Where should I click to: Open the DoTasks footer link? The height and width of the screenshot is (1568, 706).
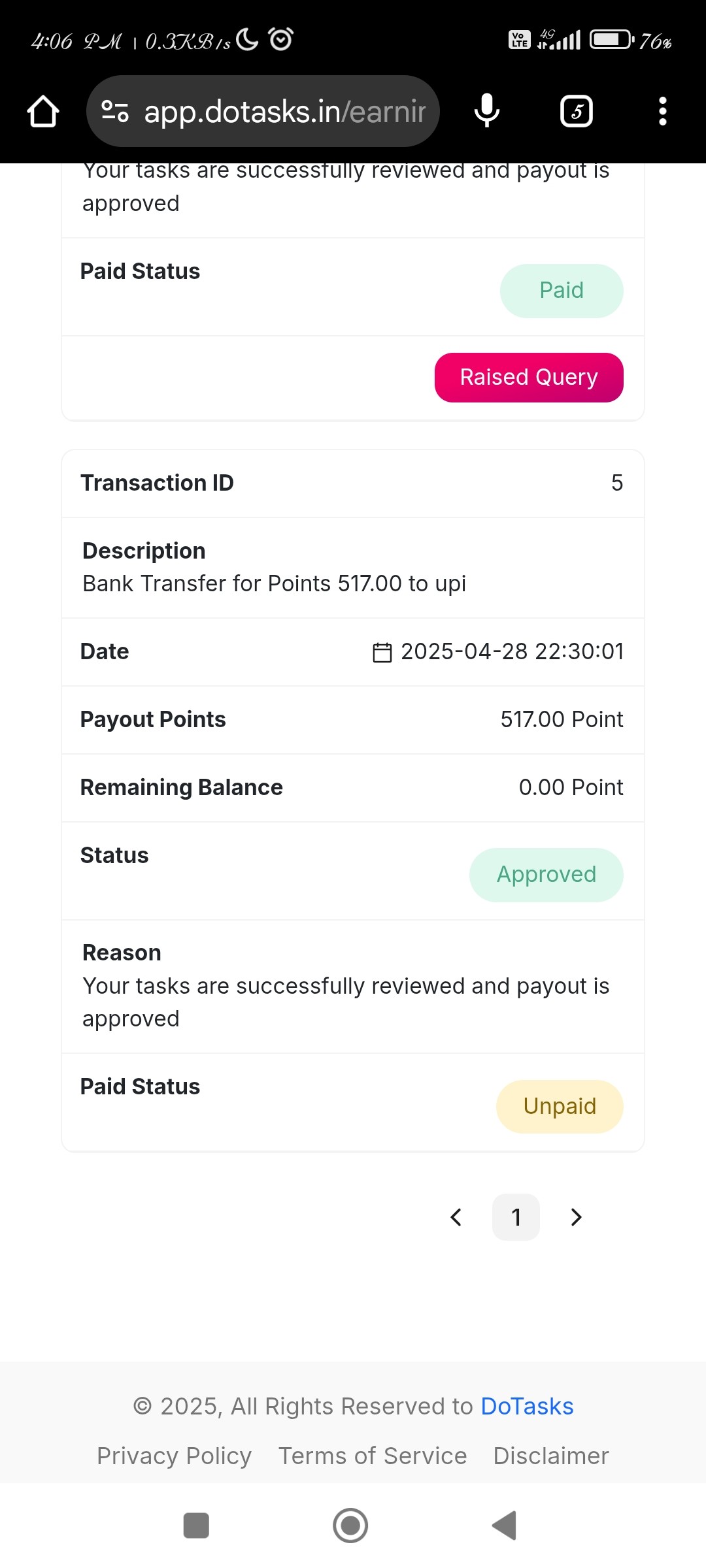527,1406
